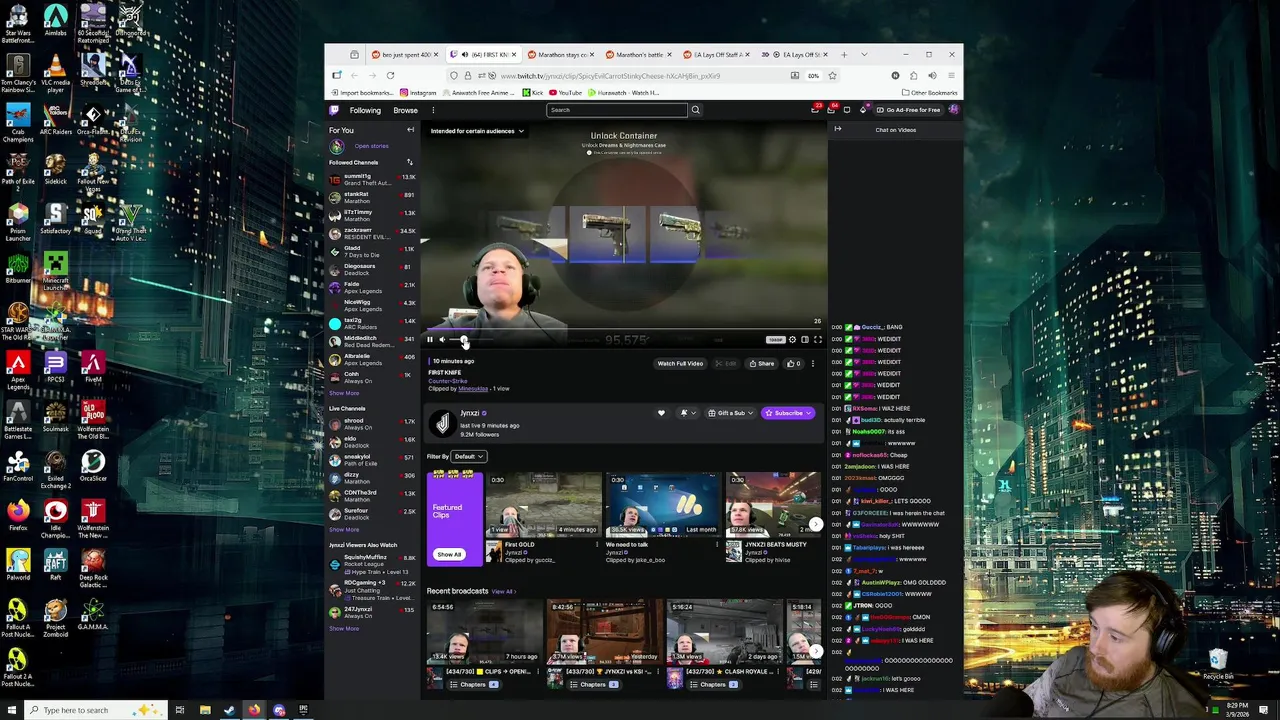The height and width of the screenshot is (720, 1280).
Task: Pause the clip with the pause button
Action: 430,340
